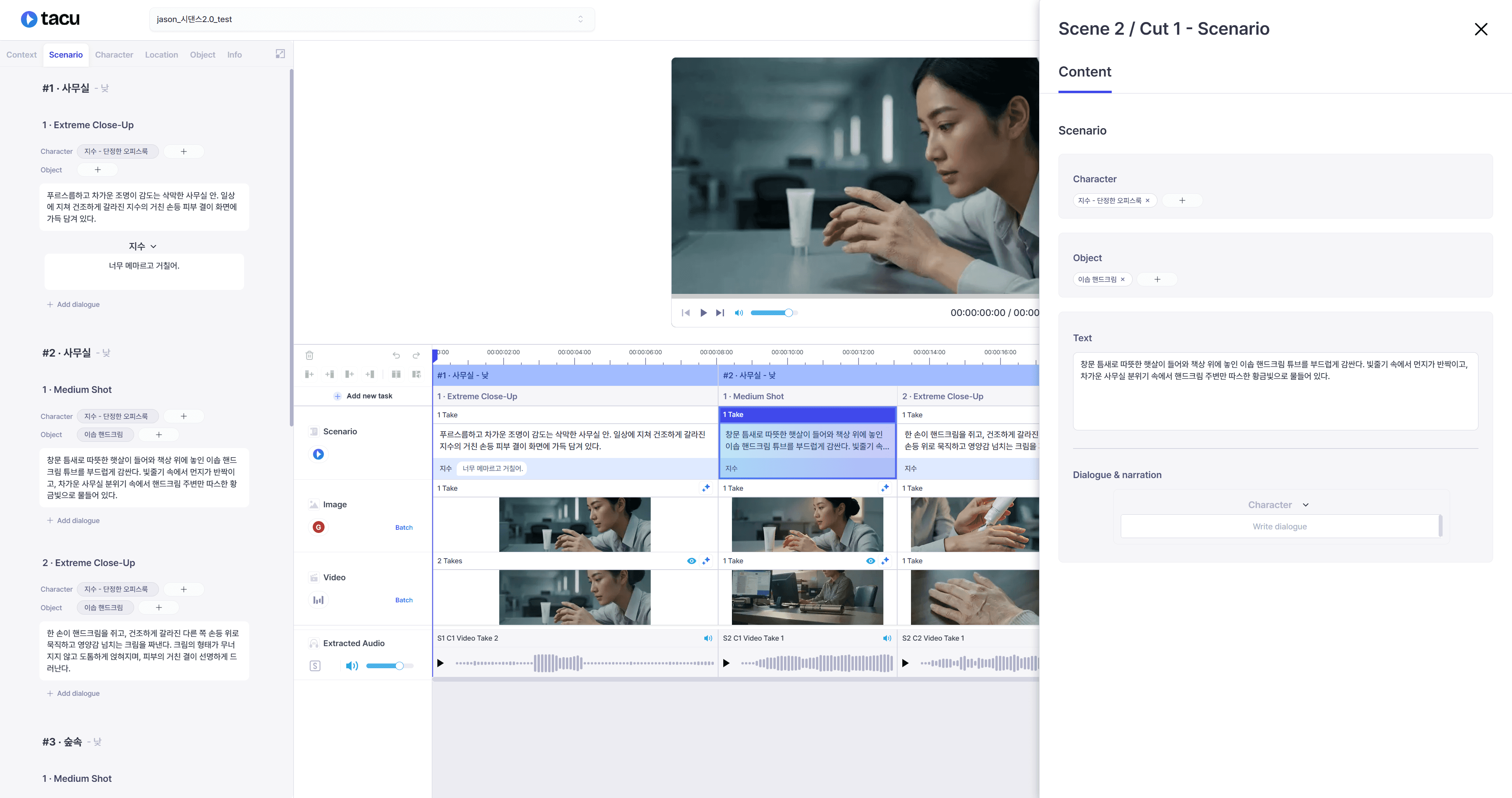Play the preview video in the player
Image resolution: width=1512 pixels, height=798 pixels.
coord(703,313)
